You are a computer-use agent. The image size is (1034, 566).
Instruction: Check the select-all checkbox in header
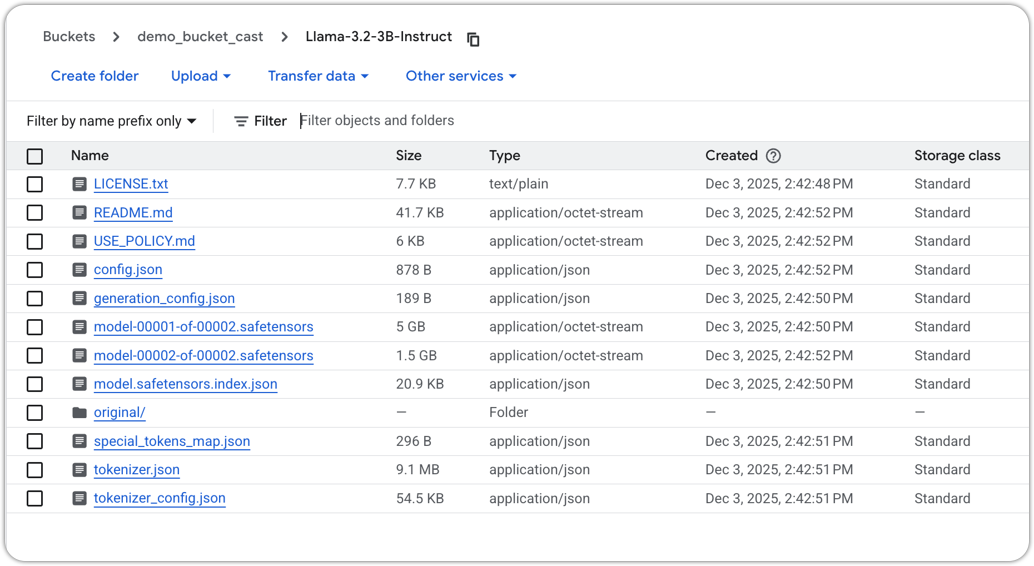(x=35, y=156)
